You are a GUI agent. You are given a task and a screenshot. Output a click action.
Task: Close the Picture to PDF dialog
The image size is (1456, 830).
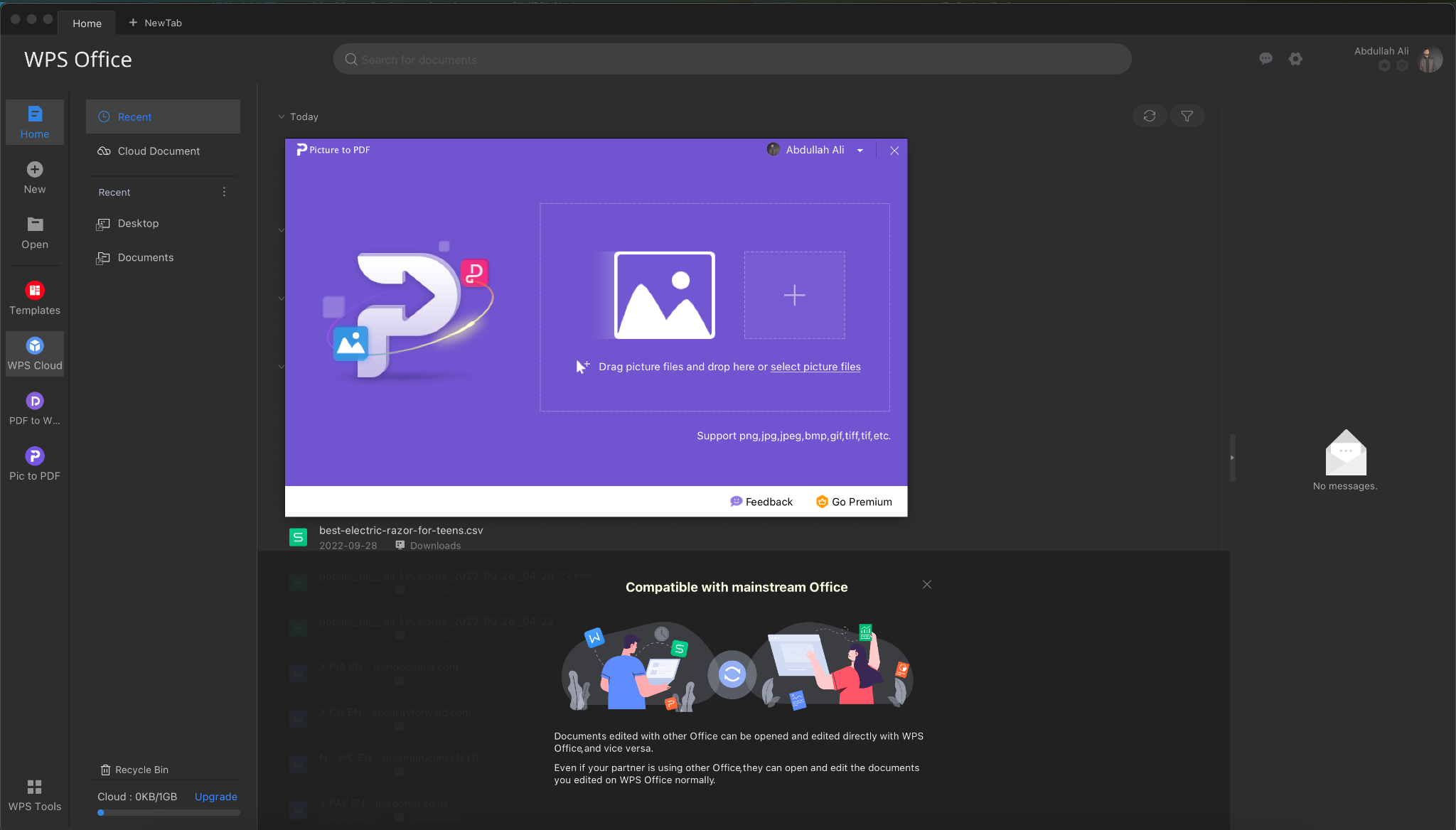[x=894, y=151]
